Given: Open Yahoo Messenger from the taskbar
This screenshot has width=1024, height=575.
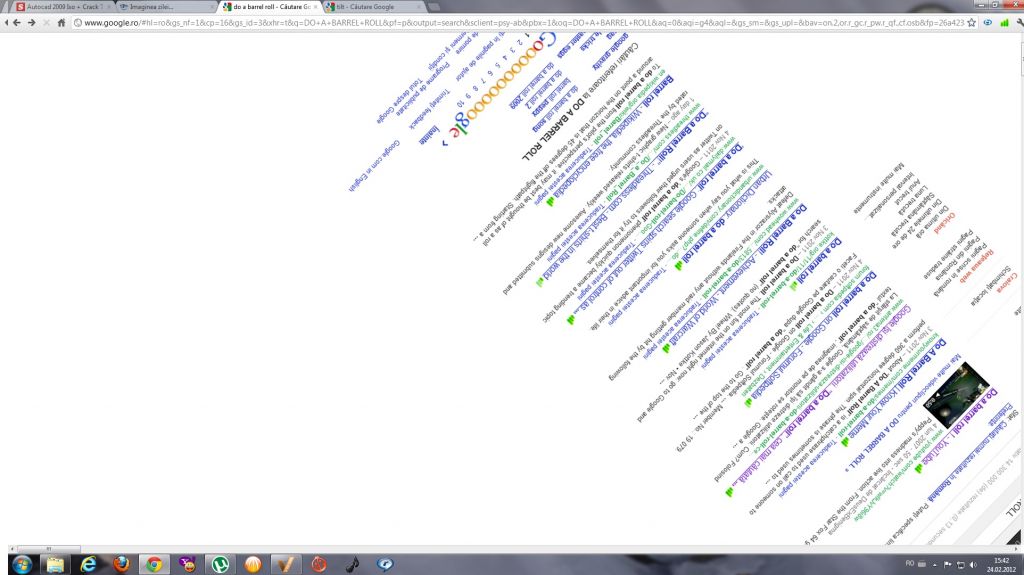Looking at the screenshot, I should pyautogui.click(x=187, y=564).
